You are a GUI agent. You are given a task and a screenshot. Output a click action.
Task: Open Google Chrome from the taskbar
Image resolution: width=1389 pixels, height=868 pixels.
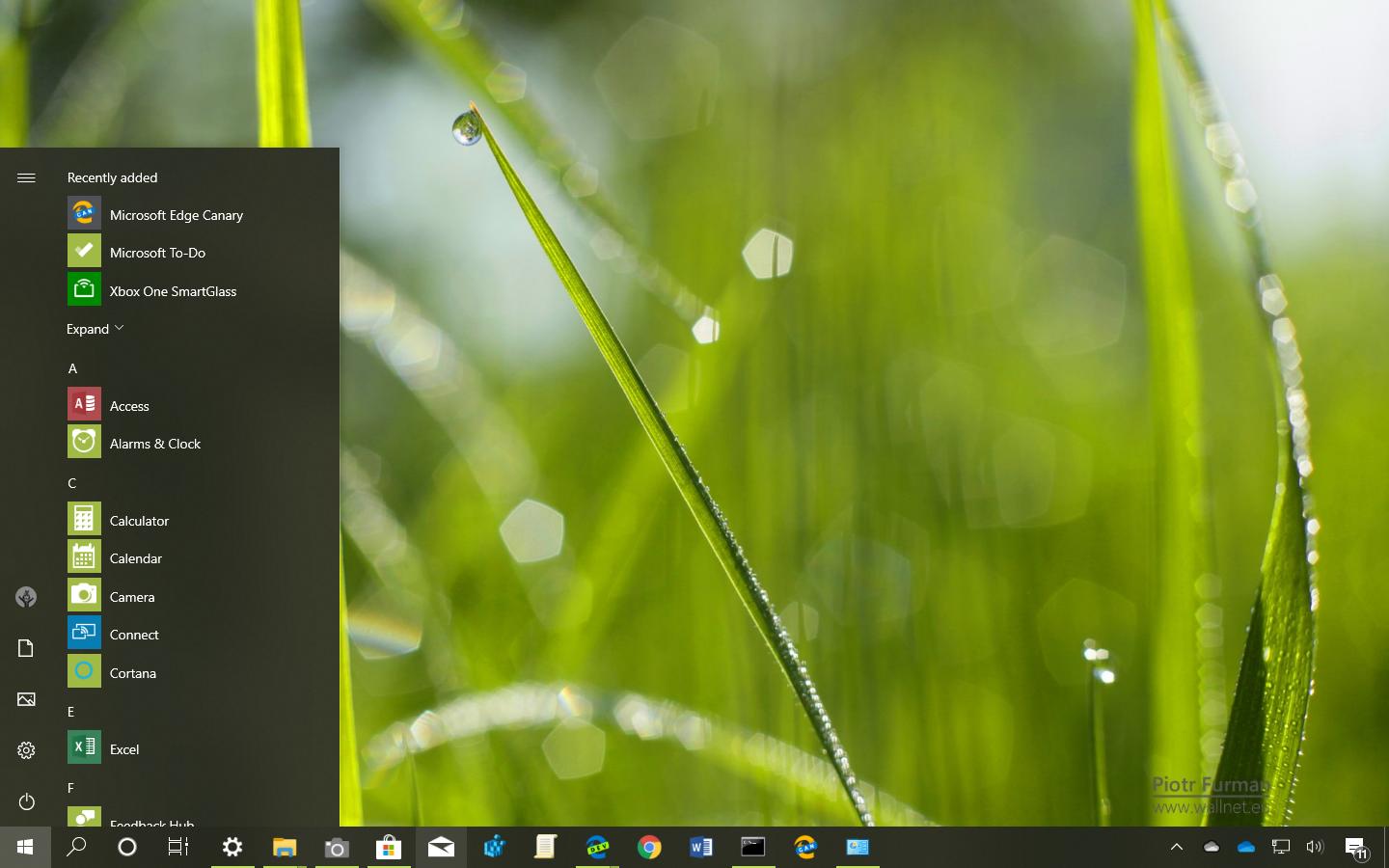649,848
